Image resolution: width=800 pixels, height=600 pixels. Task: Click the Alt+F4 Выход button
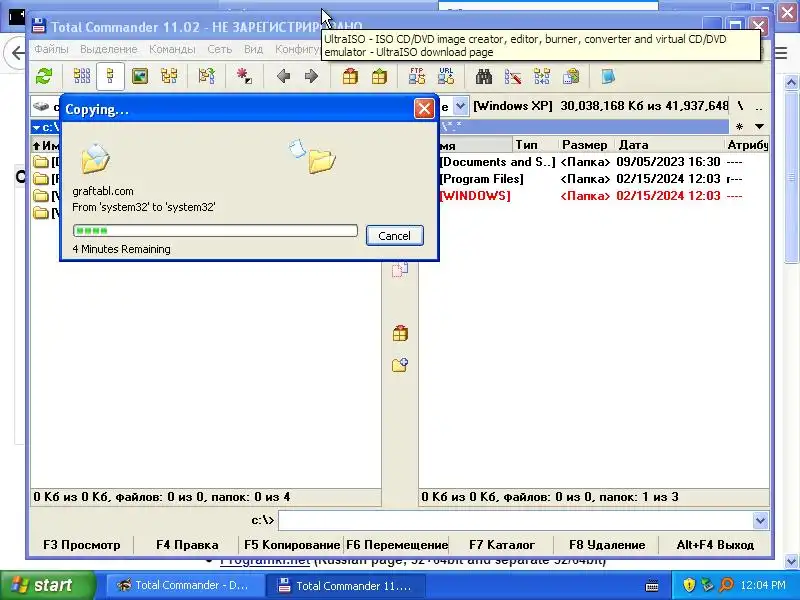[715, 545]
